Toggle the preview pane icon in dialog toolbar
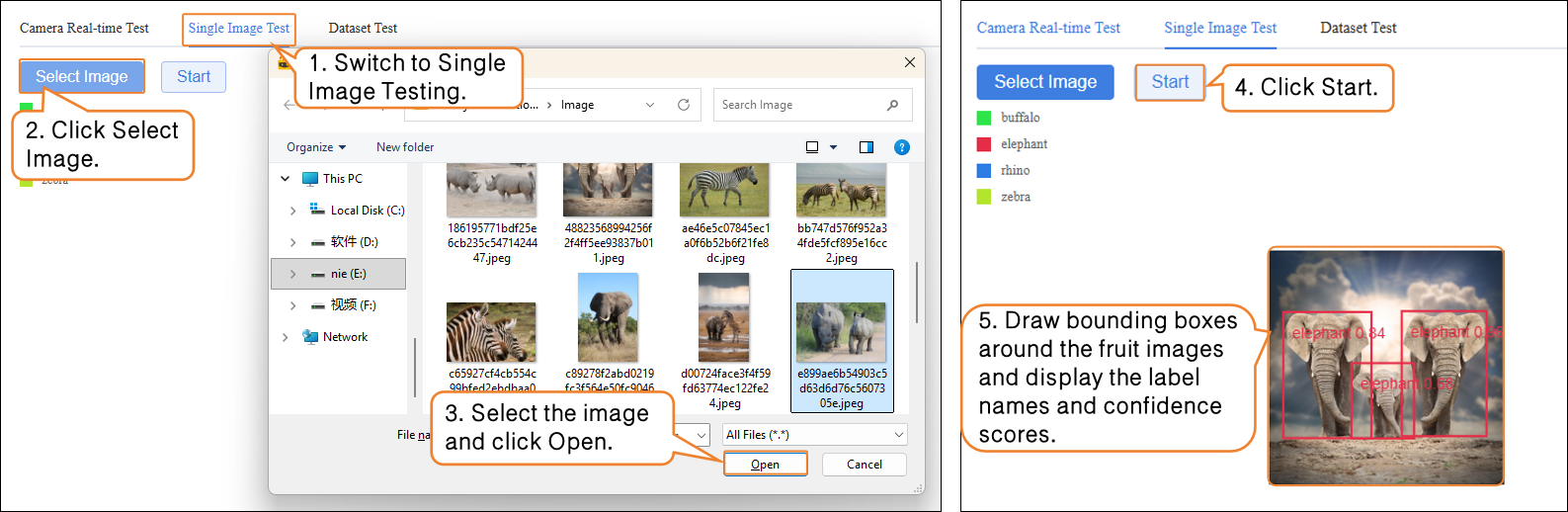Viewport: 1568px width, 512px height. click(866, 147)
